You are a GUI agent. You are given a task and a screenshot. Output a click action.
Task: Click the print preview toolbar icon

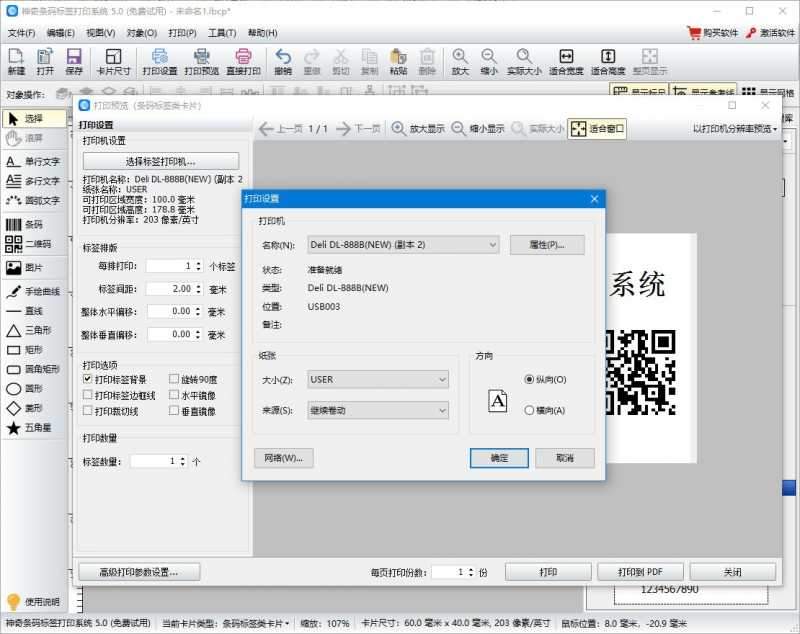tap(201, 62)
